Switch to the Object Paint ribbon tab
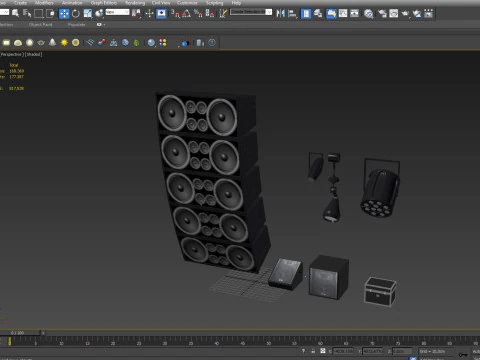The width and height of the screenshot is (480, 360). pyautogui.click(x=40, y=24)
